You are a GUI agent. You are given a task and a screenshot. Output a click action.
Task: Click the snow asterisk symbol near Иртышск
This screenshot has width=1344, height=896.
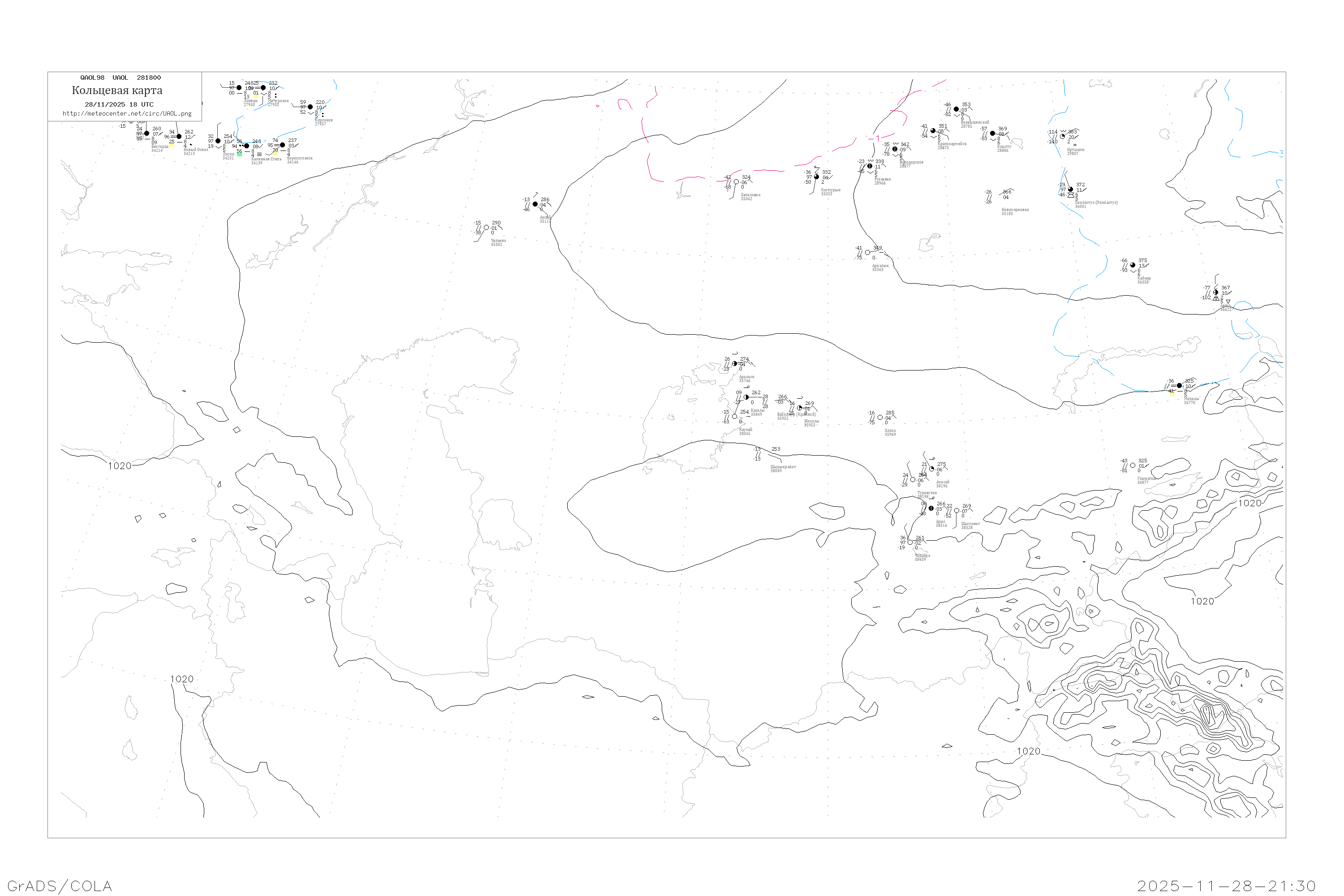tap(1075, 145)
